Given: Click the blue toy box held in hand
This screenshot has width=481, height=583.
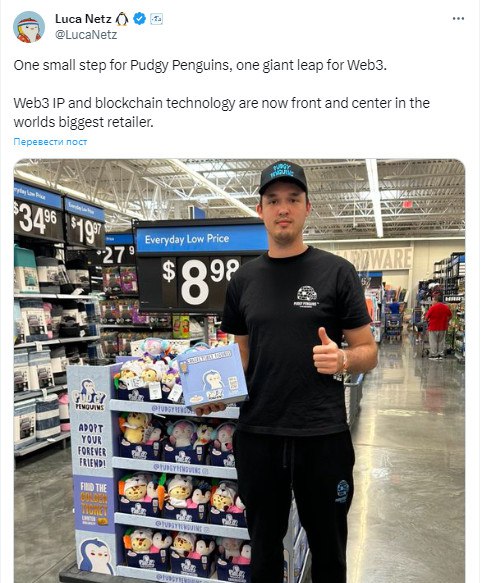Looking at the screenshot, I should (212, 376).
